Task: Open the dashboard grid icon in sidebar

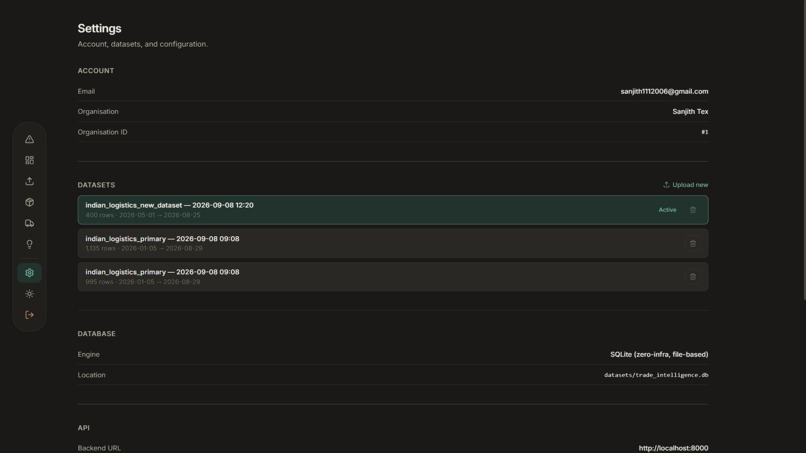Action: point(29,160)
